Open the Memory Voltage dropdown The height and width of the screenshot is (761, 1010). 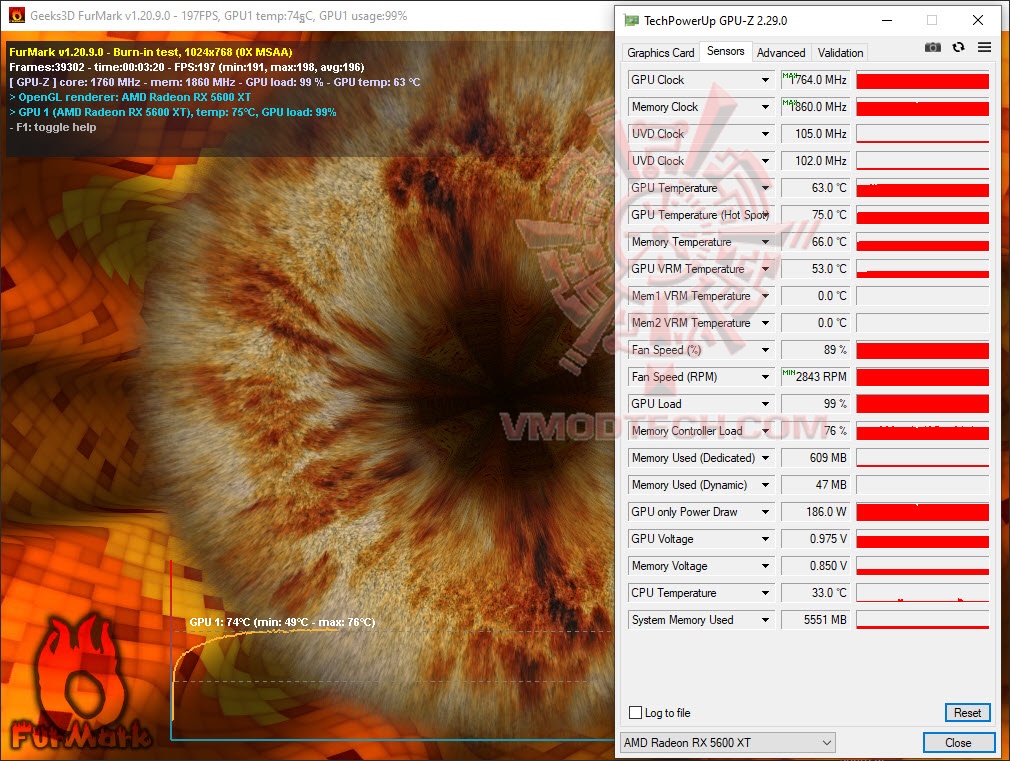[x=765, y=566]
